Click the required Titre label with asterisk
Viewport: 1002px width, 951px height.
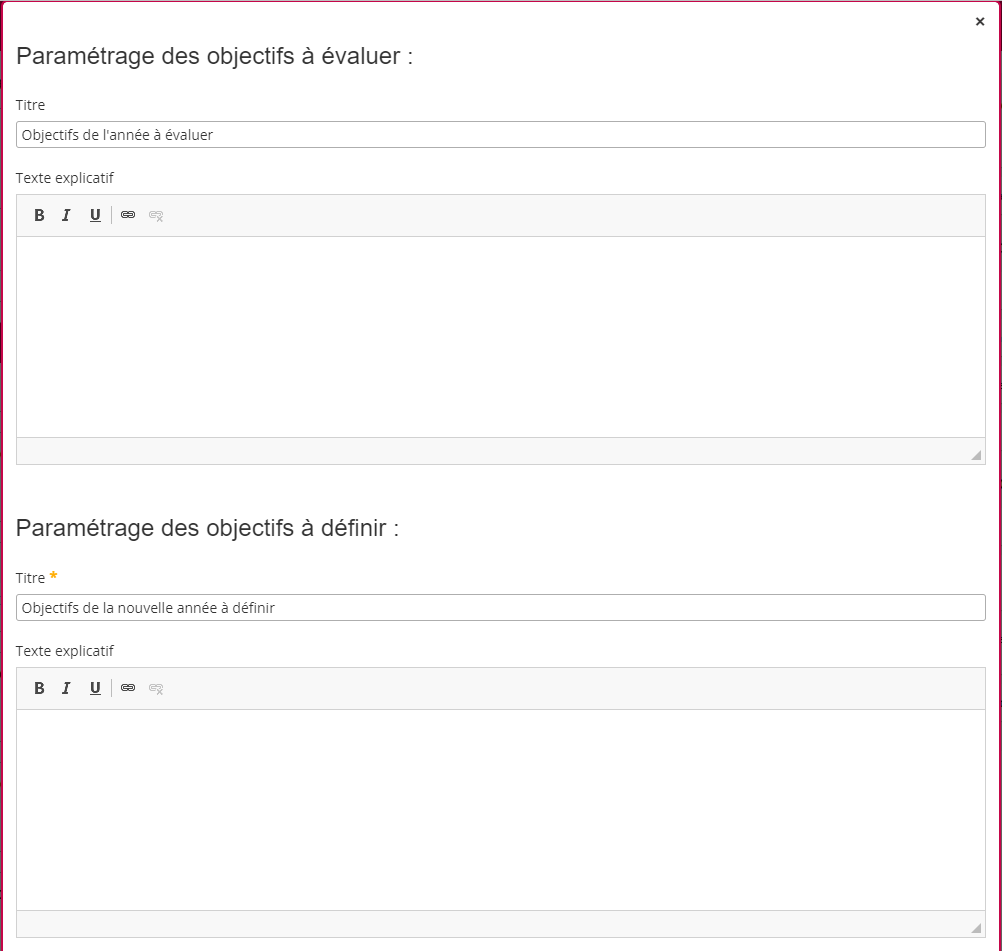click(x=31, y=578)
